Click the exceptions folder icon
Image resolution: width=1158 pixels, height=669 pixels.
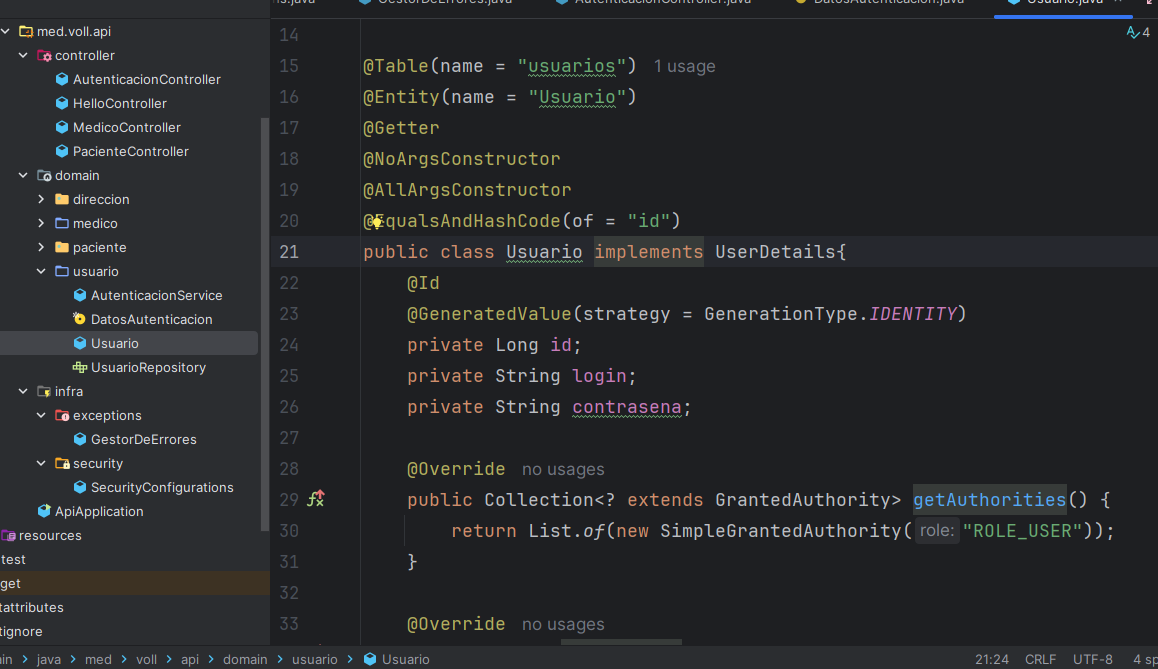(x=62, y=416)
